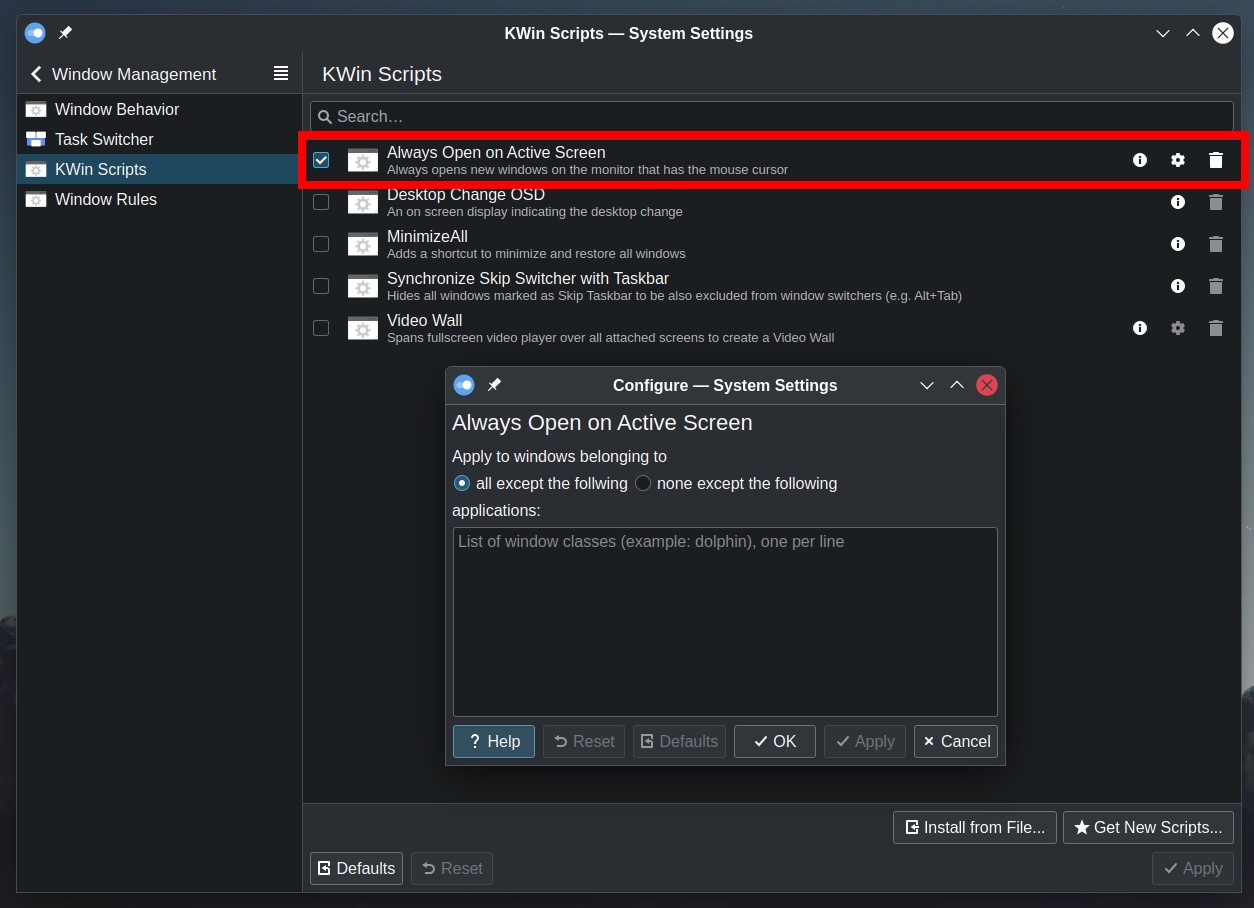Screen dimensions: 1254x908
Task: Select 'all except the follwing' radio button
Action: pos(462,483)
